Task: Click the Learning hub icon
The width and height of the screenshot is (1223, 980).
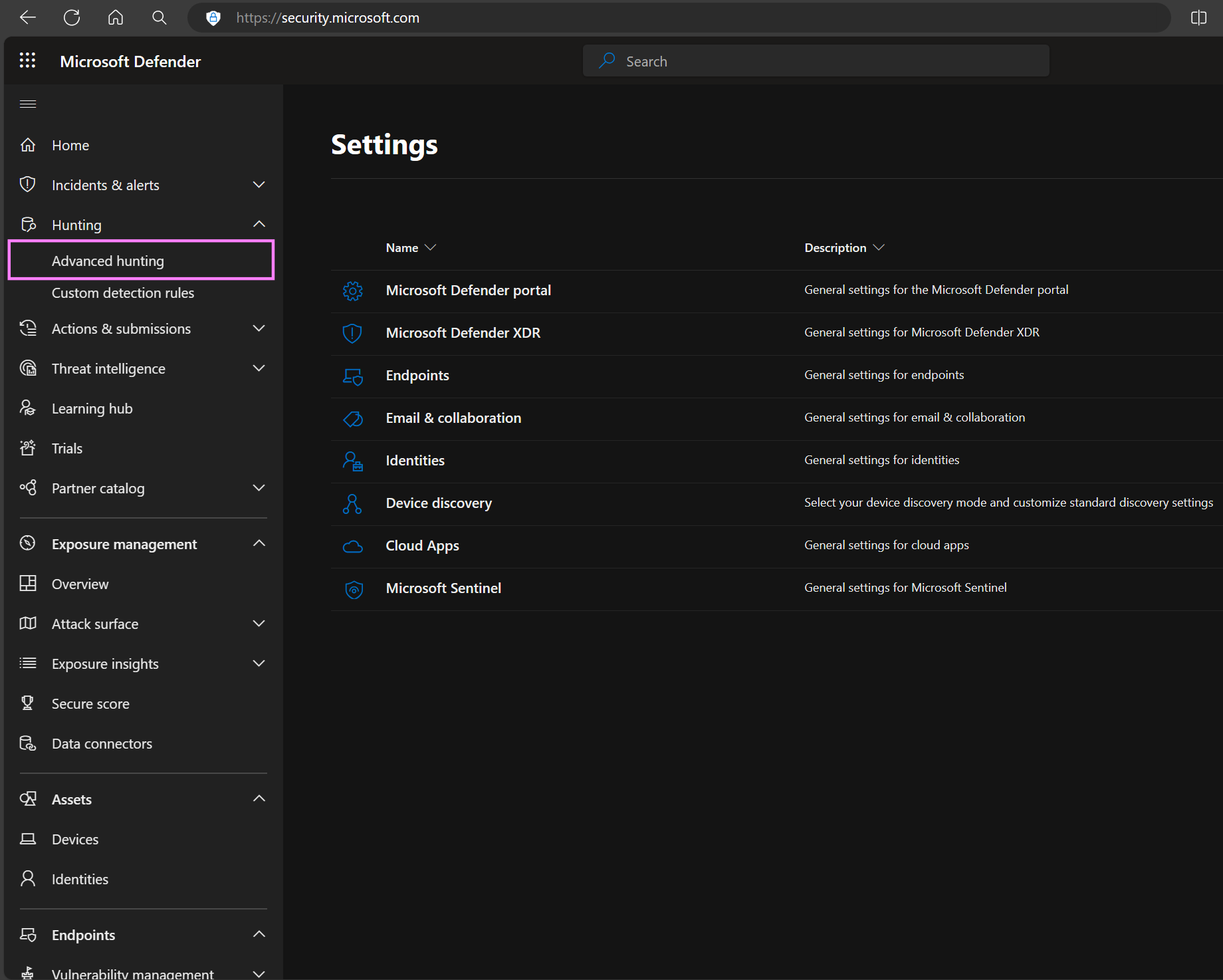Action: (x=28, y=408)
